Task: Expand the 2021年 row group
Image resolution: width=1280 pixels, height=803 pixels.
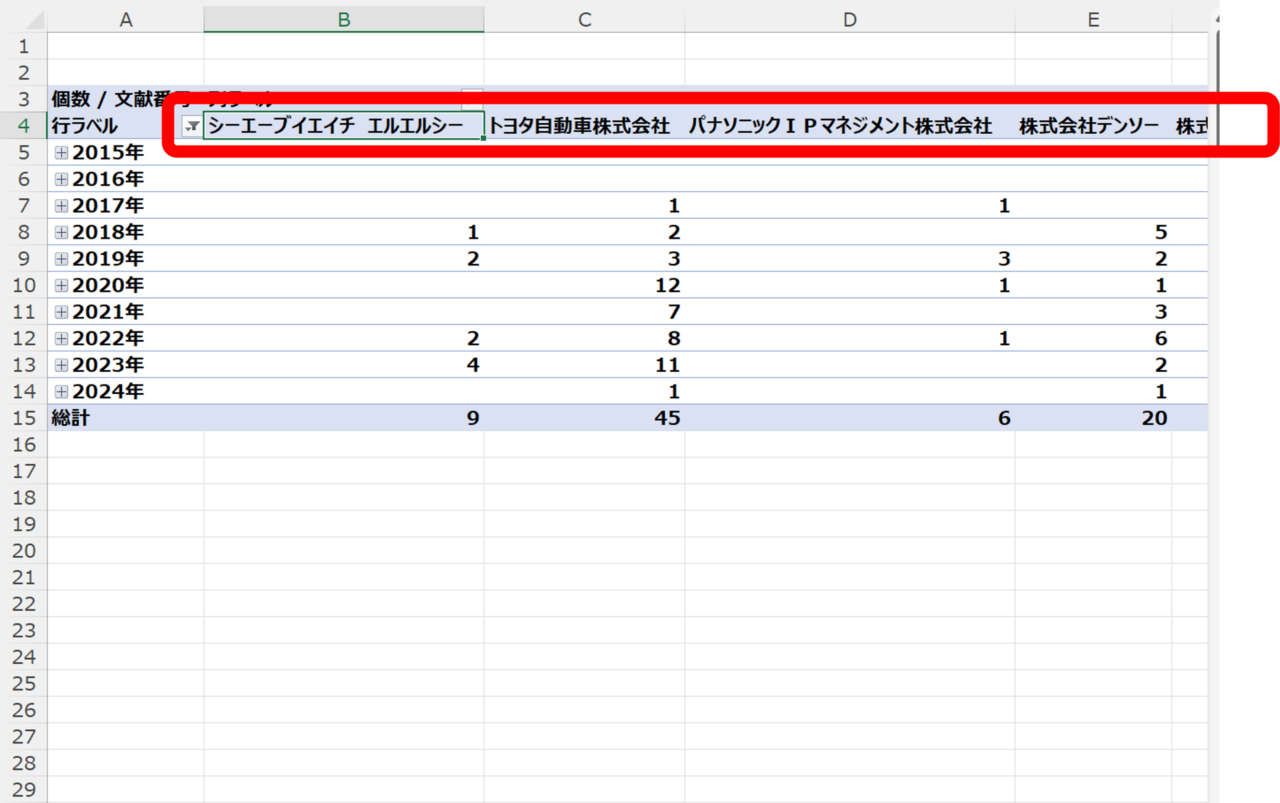Action: [x=62, y=312]
